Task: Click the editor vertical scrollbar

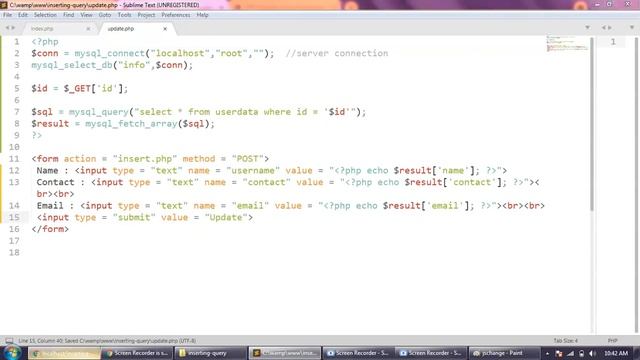Action: (x=592, y=124)
